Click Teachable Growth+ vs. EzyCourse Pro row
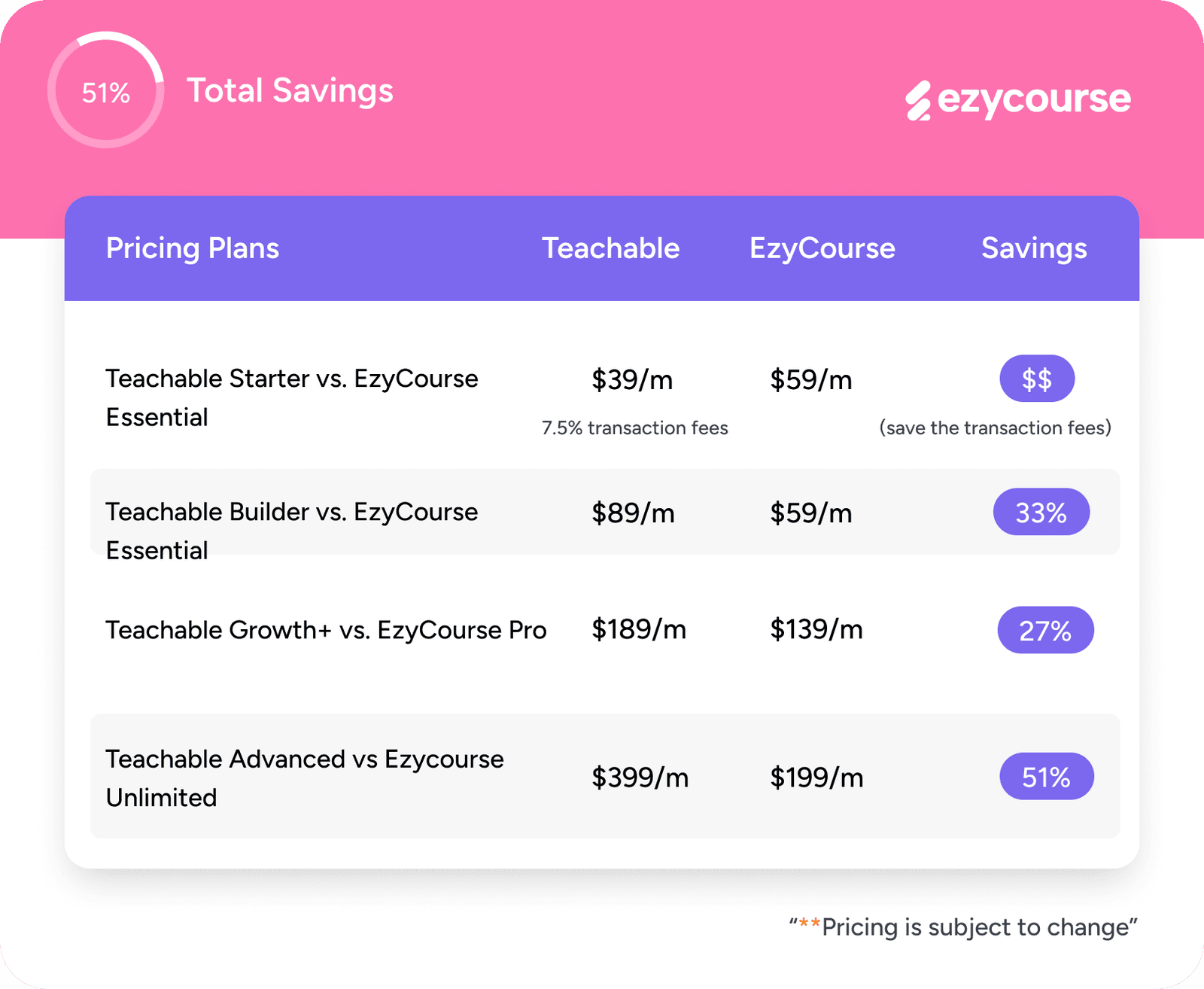The image size is (1204, 989). pyautogui.click(x=326, y=630)
